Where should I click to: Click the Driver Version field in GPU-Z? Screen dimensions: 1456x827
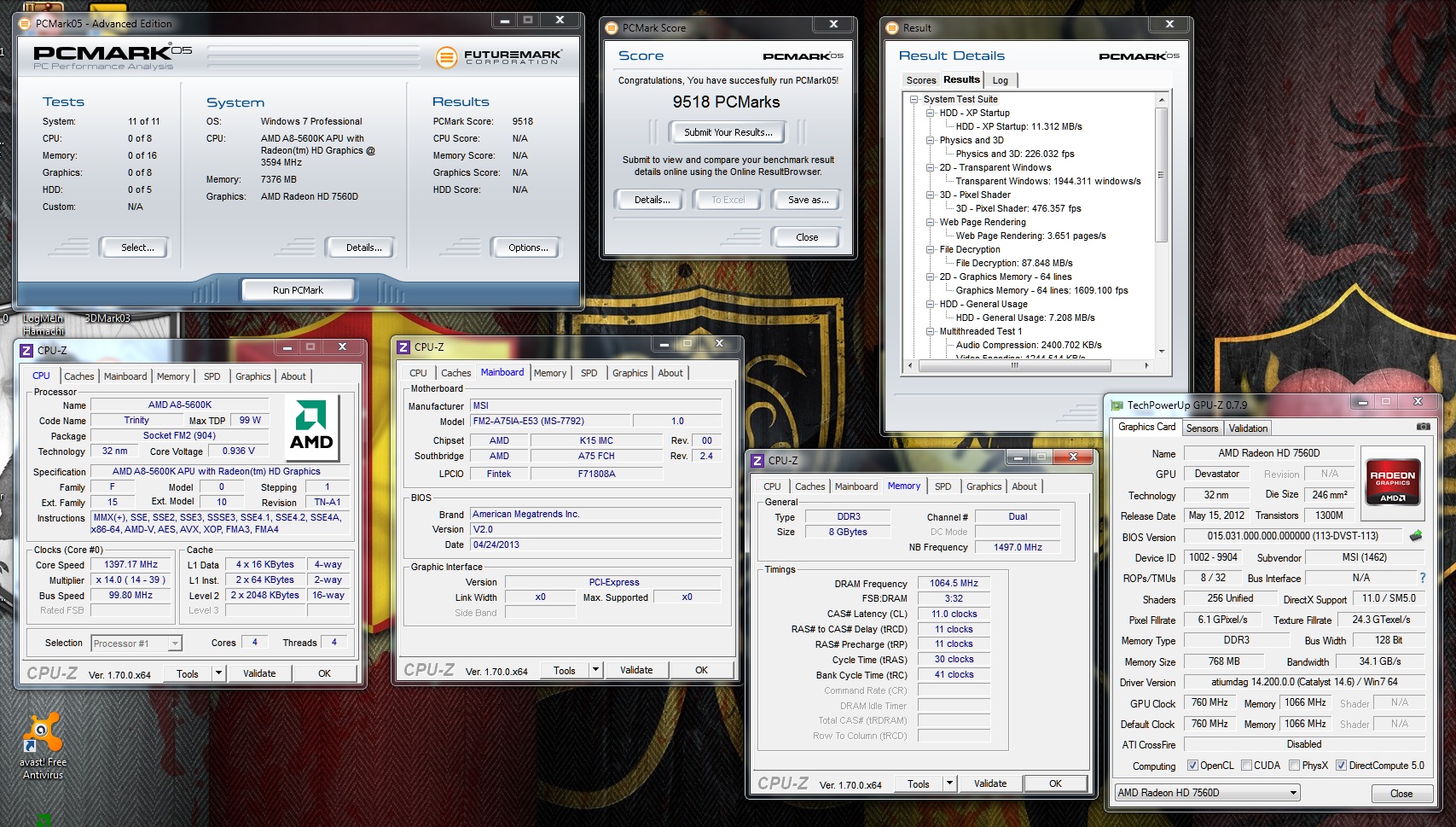pyautogui.click(x=1304, y=682)
